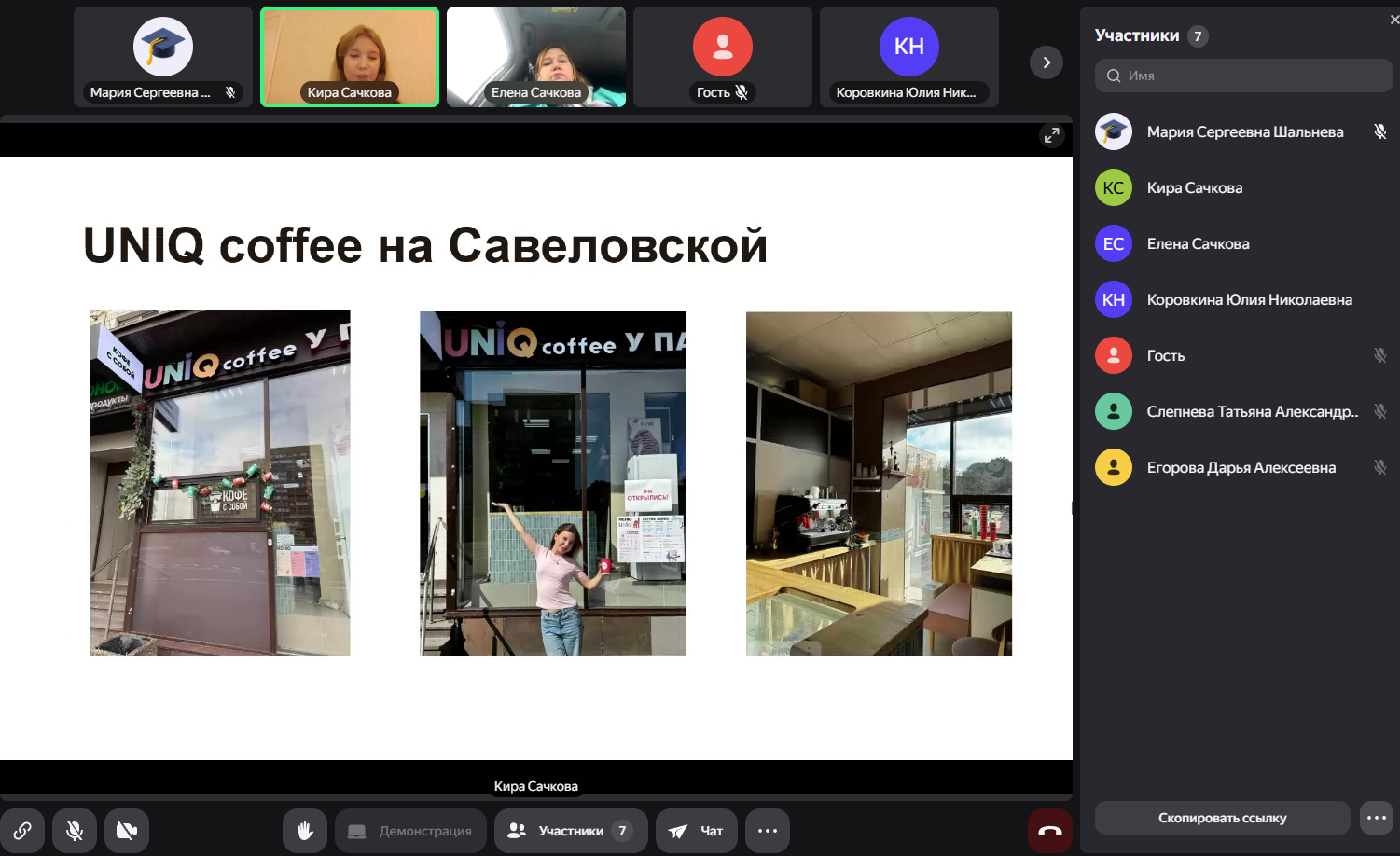Select Елена Сачкова video thumbnail
The image size is (1400, 856).
[536, 57]
